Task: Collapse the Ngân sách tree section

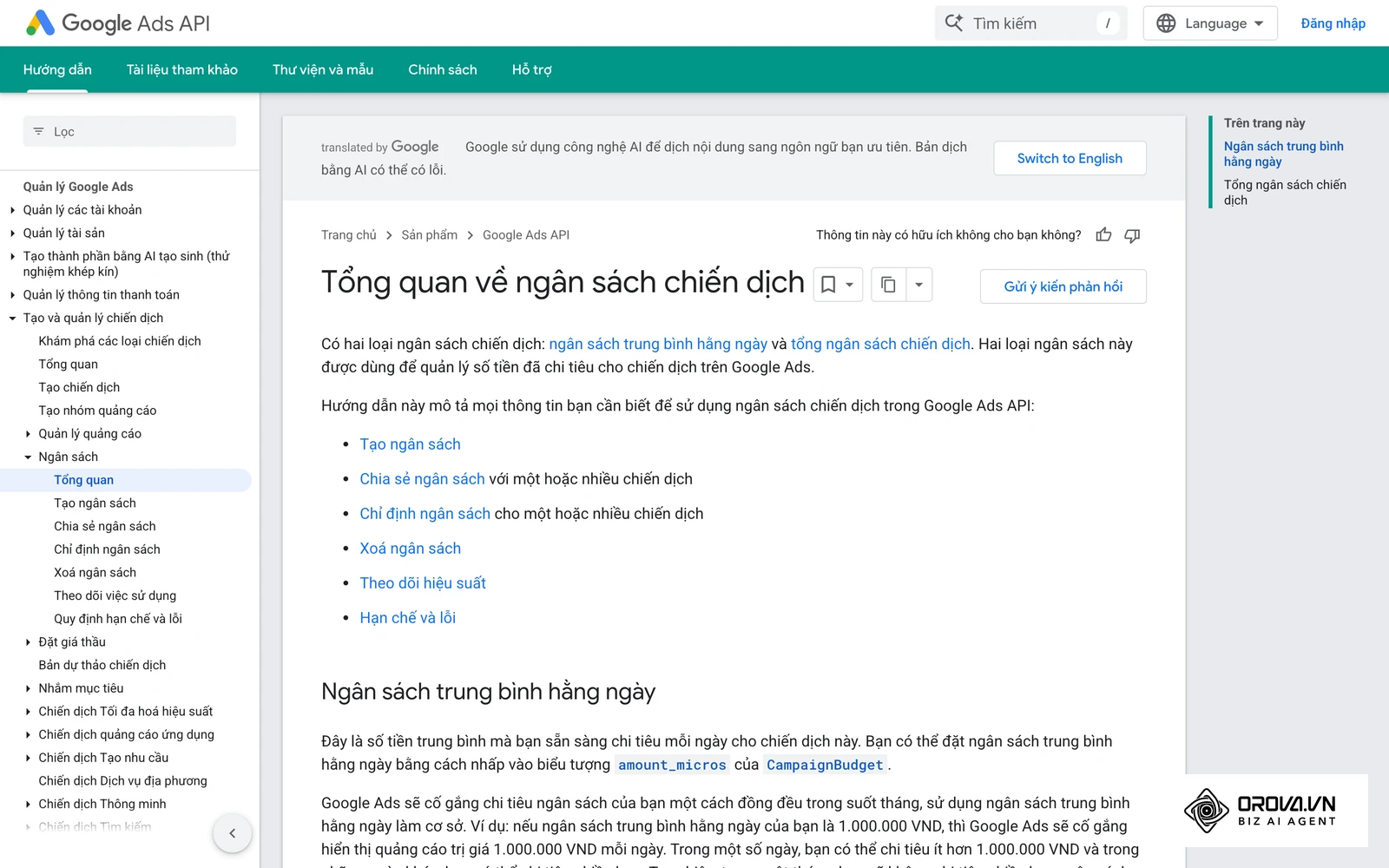Action: 28,457
